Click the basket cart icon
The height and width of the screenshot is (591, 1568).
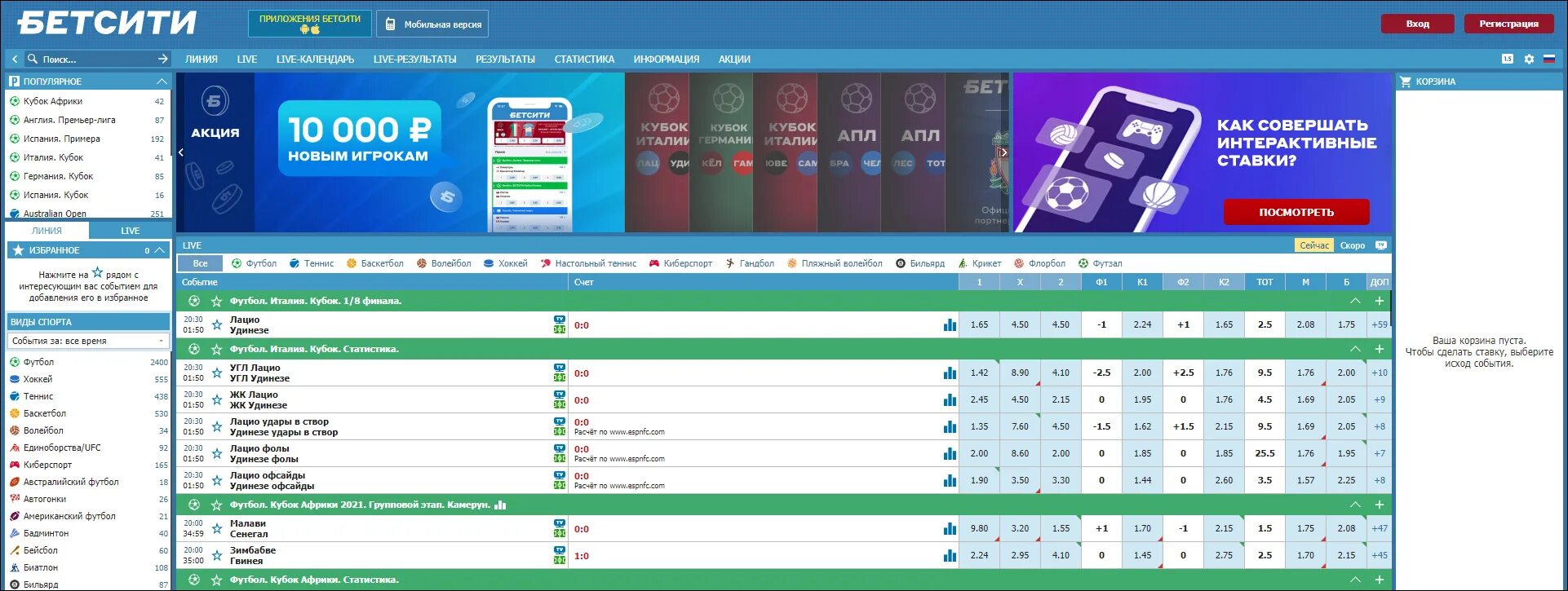pyautogui.click(x=1406, y=82)
